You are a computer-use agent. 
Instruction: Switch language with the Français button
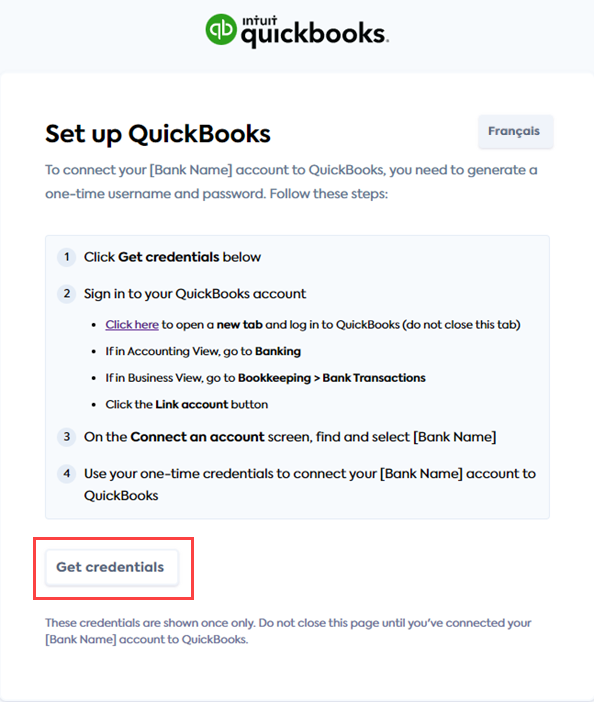pos(515,131)
